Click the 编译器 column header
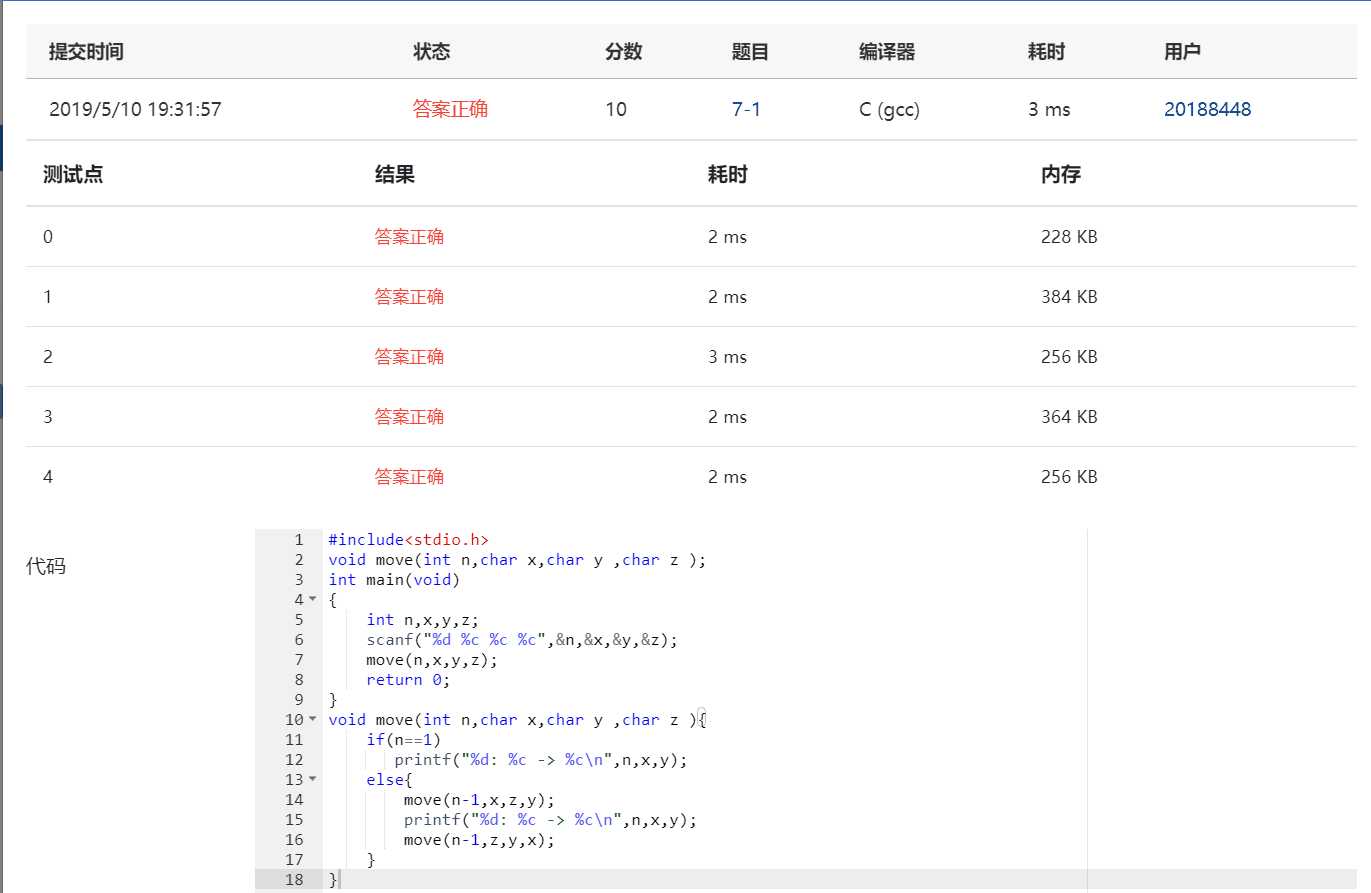This screenshot has height=893, width=1371. point(886,52)
